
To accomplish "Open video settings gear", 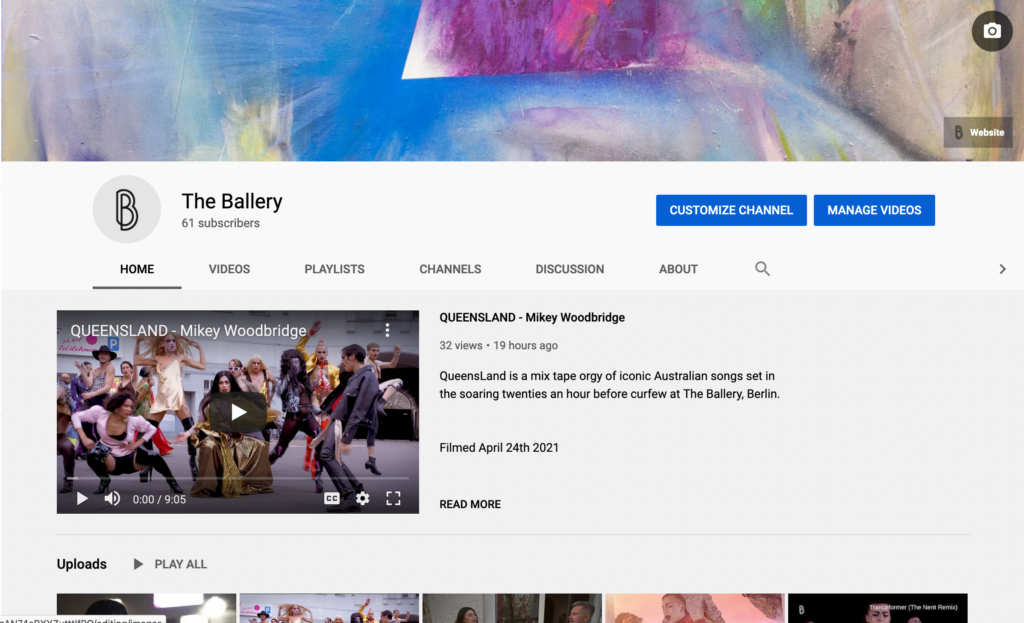I will coord(362,499).
